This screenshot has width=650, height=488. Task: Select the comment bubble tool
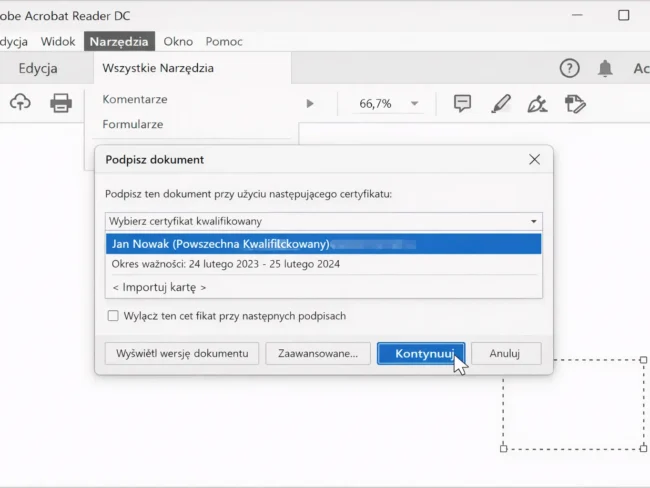[462, 103]
